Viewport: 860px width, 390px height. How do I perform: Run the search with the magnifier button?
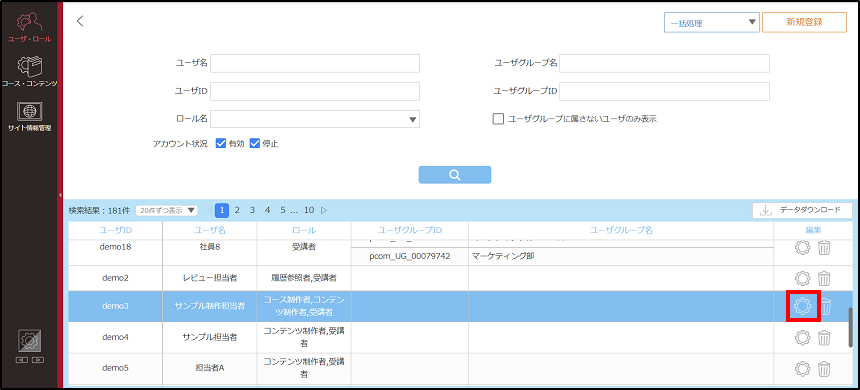455,174
